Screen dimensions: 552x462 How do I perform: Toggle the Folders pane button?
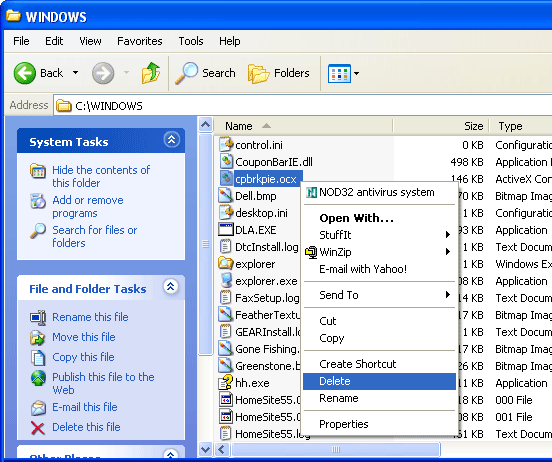279,73
